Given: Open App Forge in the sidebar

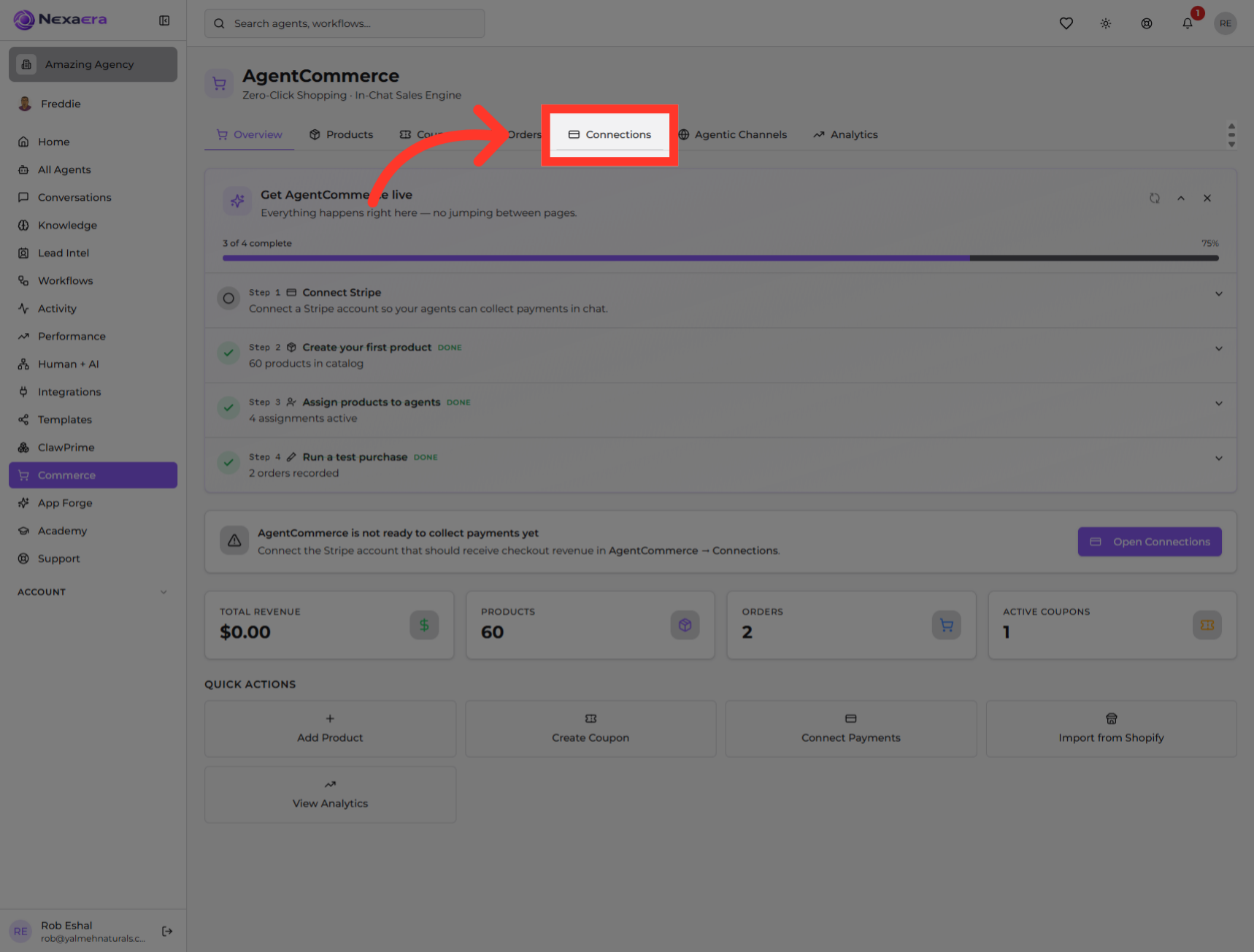Looking at the screenshot, I should click(93, 502).
